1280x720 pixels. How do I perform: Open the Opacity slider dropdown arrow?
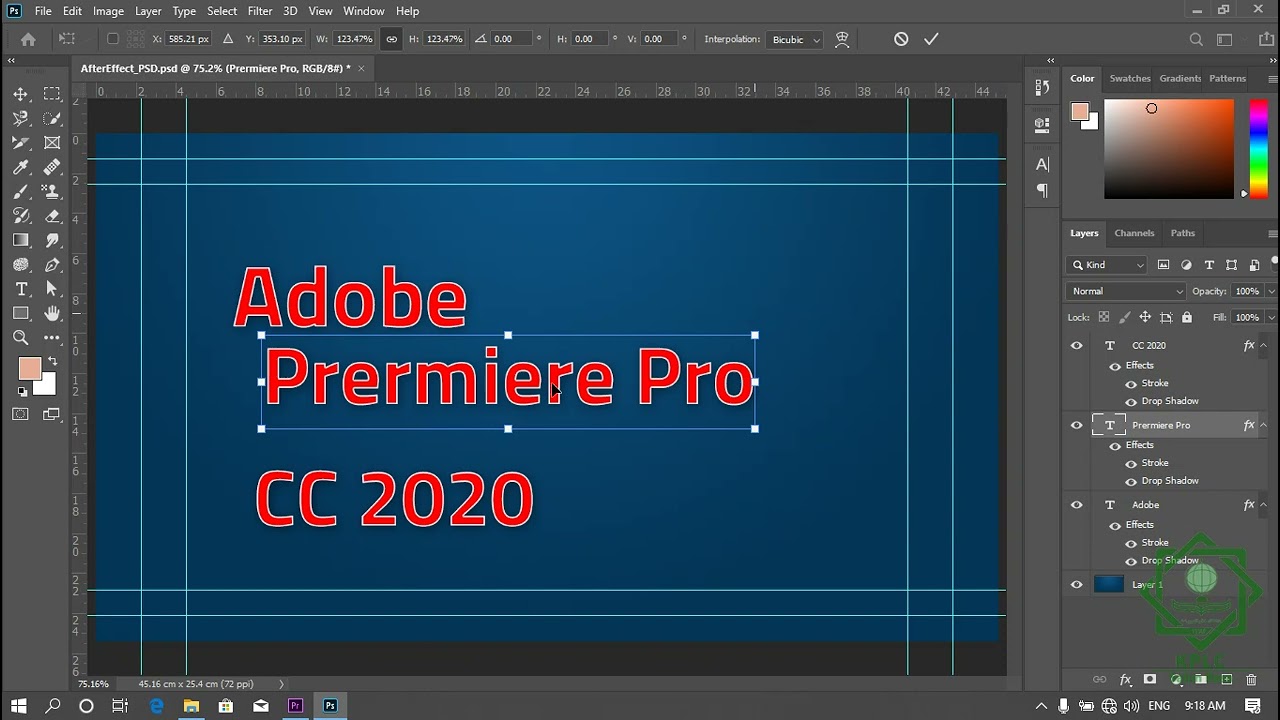point(1270,291)
